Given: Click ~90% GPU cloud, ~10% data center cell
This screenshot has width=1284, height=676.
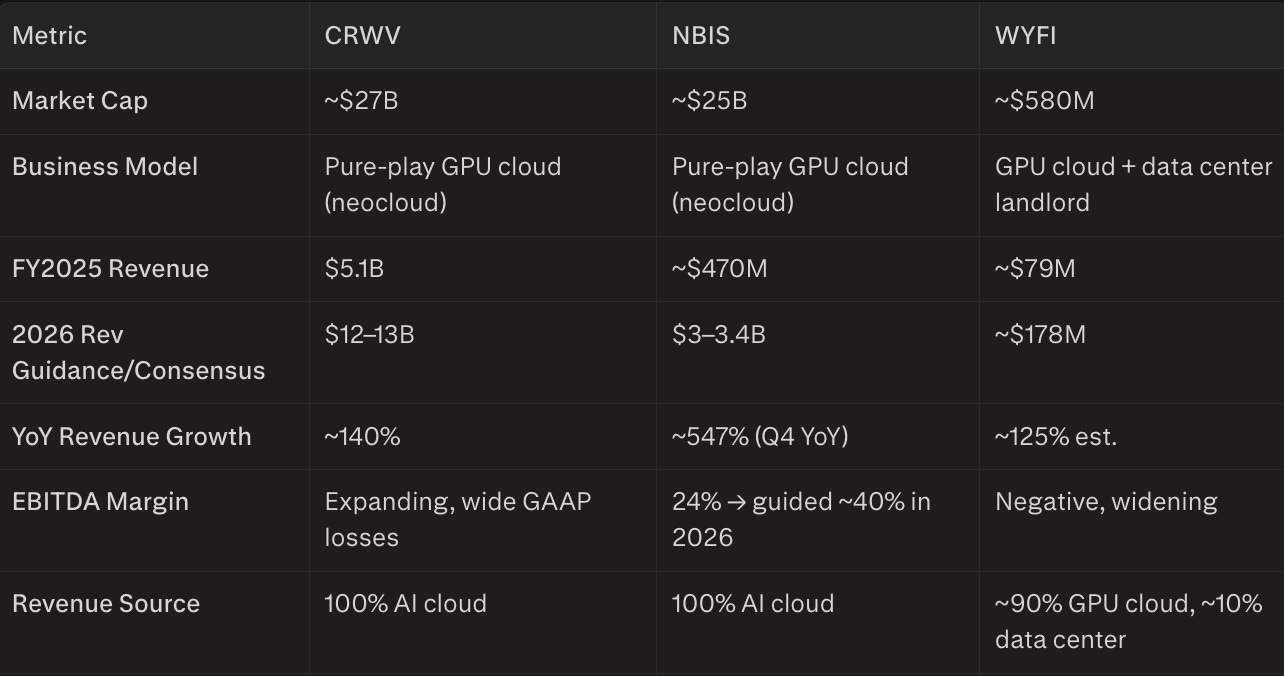Looking at the screenshot, I should pos(1128,621).
